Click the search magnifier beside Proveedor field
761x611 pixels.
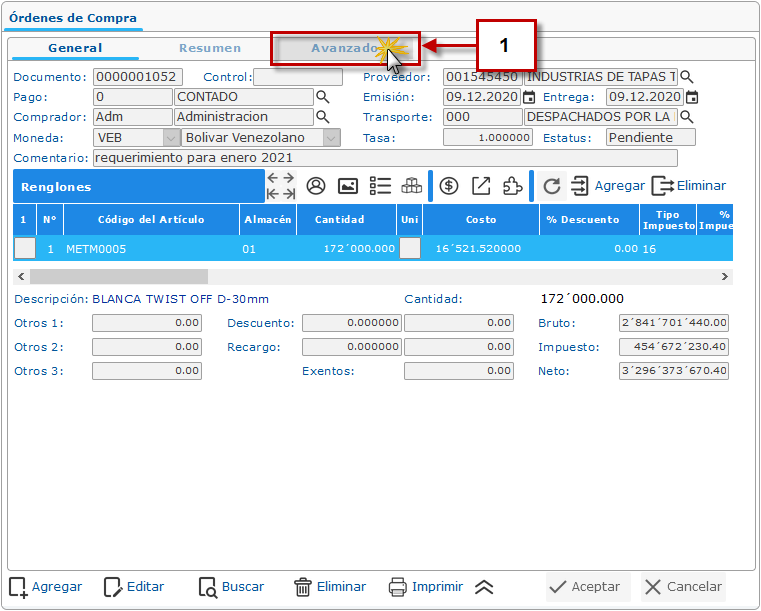[686, 77]
